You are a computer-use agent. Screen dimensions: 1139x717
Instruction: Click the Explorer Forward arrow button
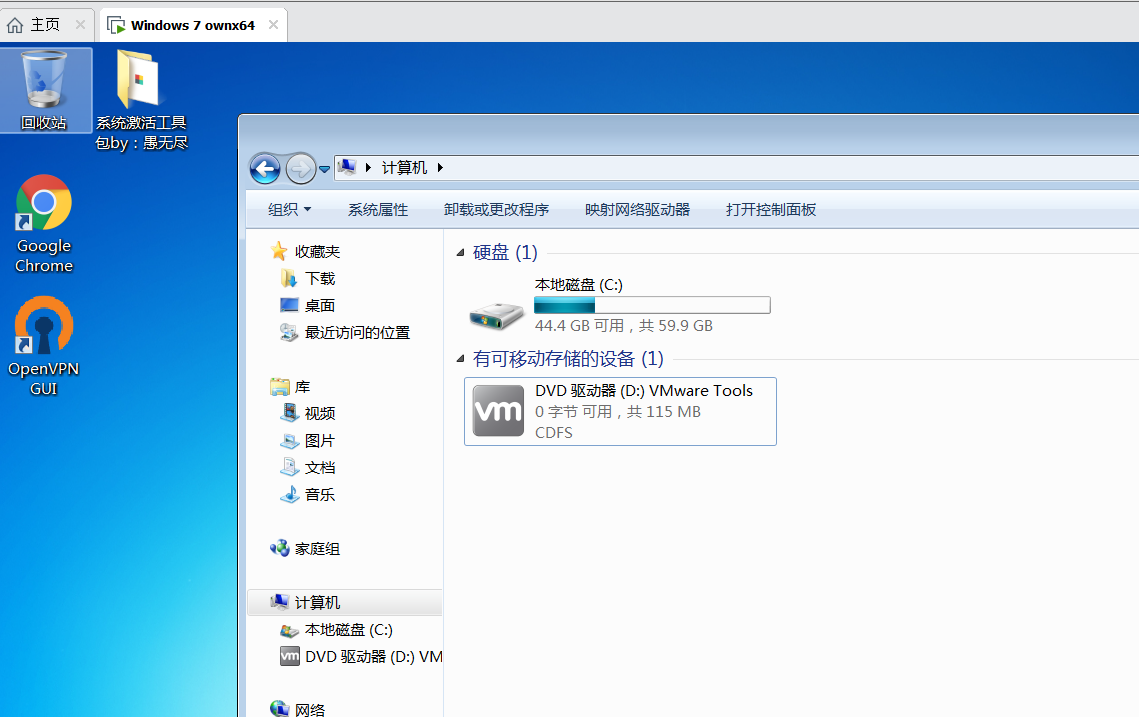300,169
